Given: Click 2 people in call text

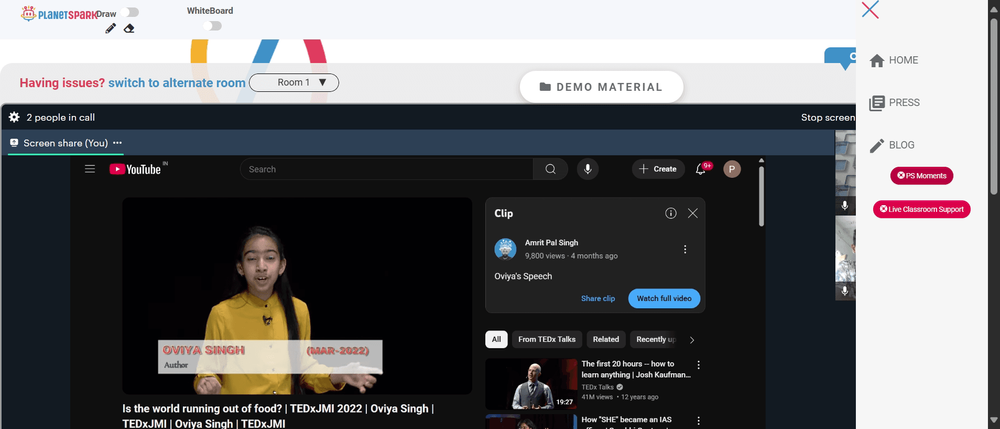Looking at the screenshot, I should pos(61,117).
